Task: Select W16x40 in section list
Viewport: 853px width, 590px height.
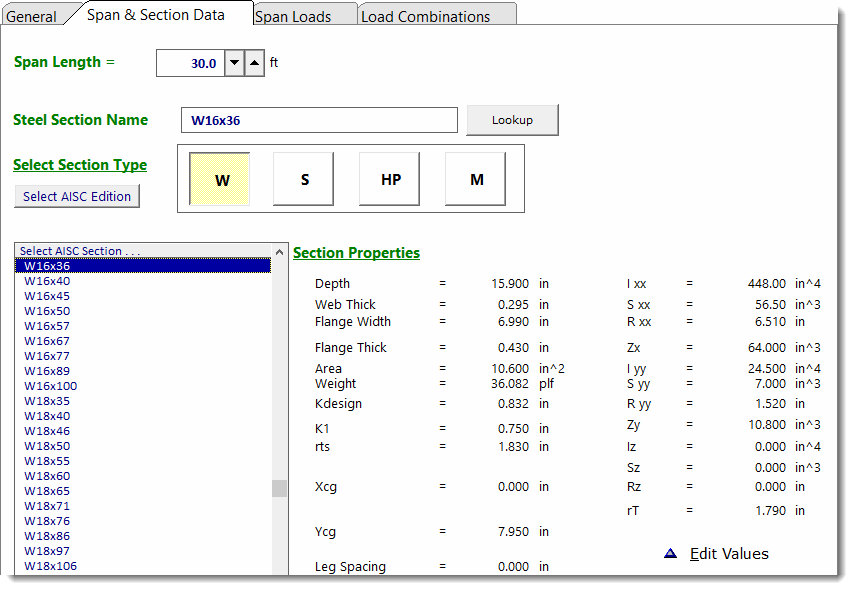Action: coord(47,281)
